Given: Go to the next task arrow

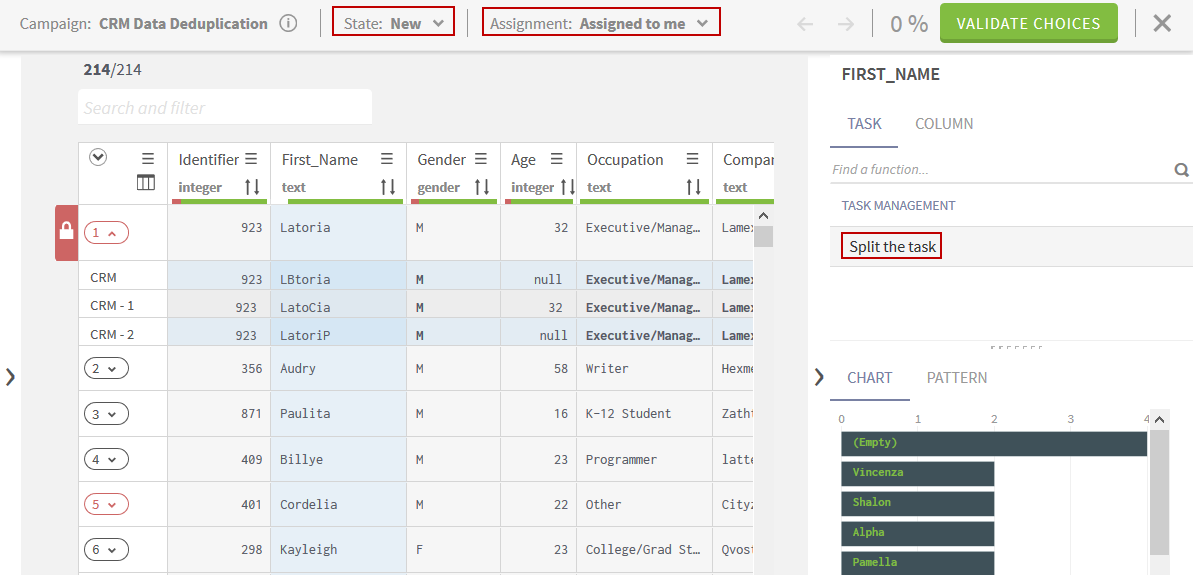Looking at the screenshot, I should coord(846,24).
